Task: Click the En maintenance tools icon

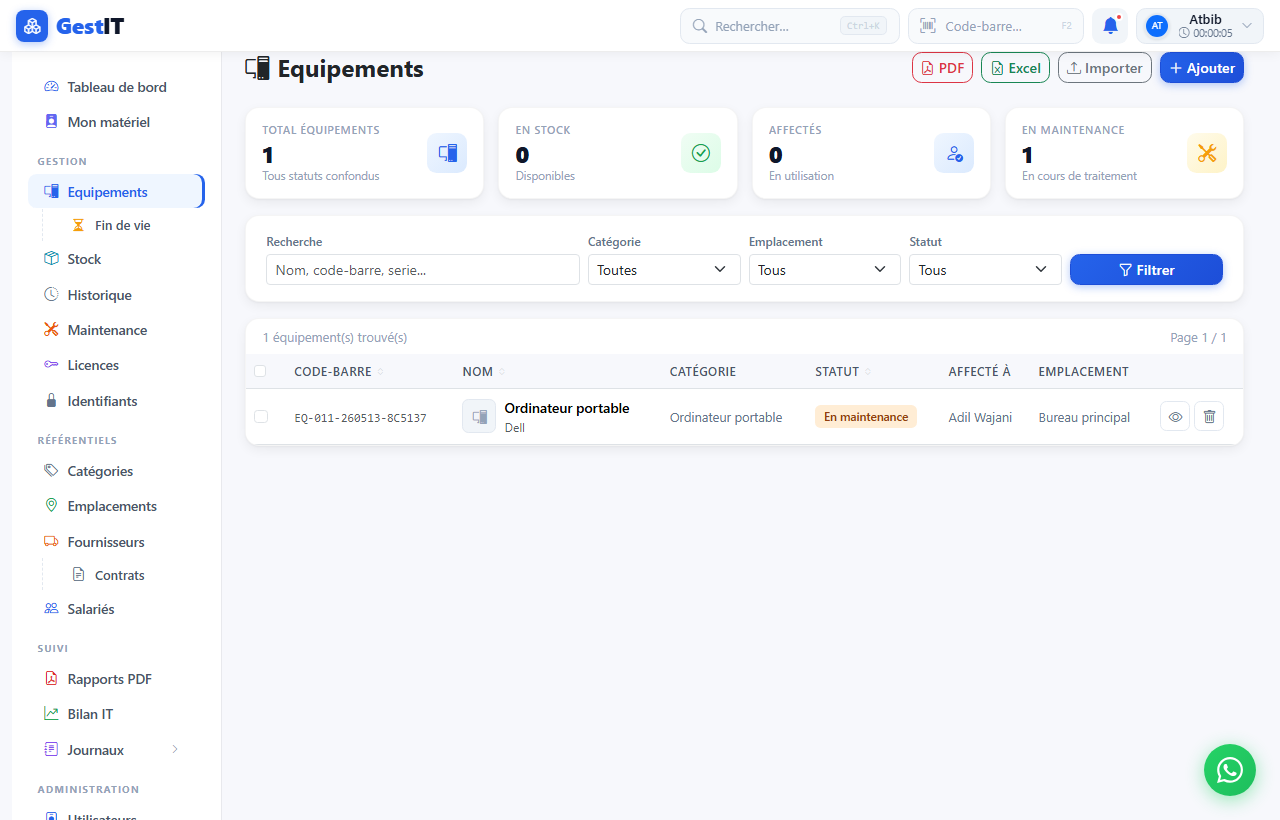Action: (1207, 153)
